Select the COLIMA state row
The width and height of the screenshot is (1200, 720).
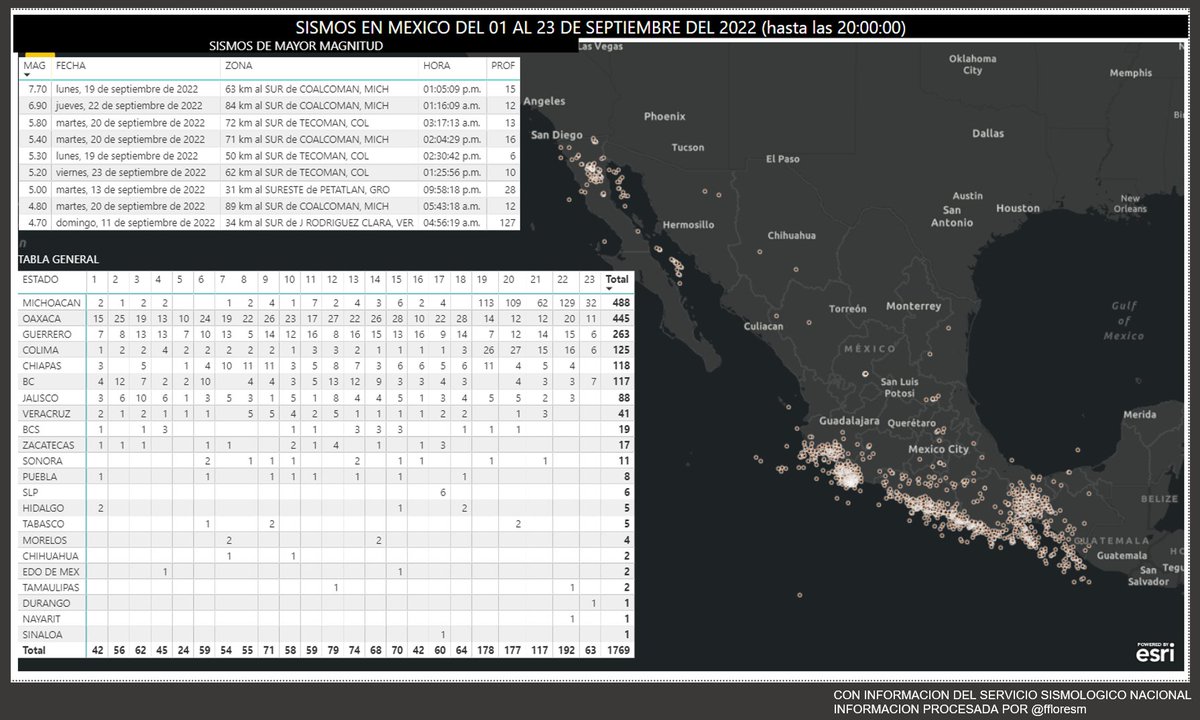[326, 350]
